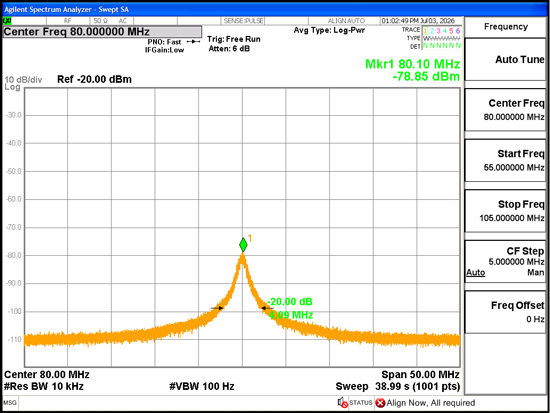Click the PNO: Fast label
The width and height of the screenshot is (550, 413).
(164, 42)
